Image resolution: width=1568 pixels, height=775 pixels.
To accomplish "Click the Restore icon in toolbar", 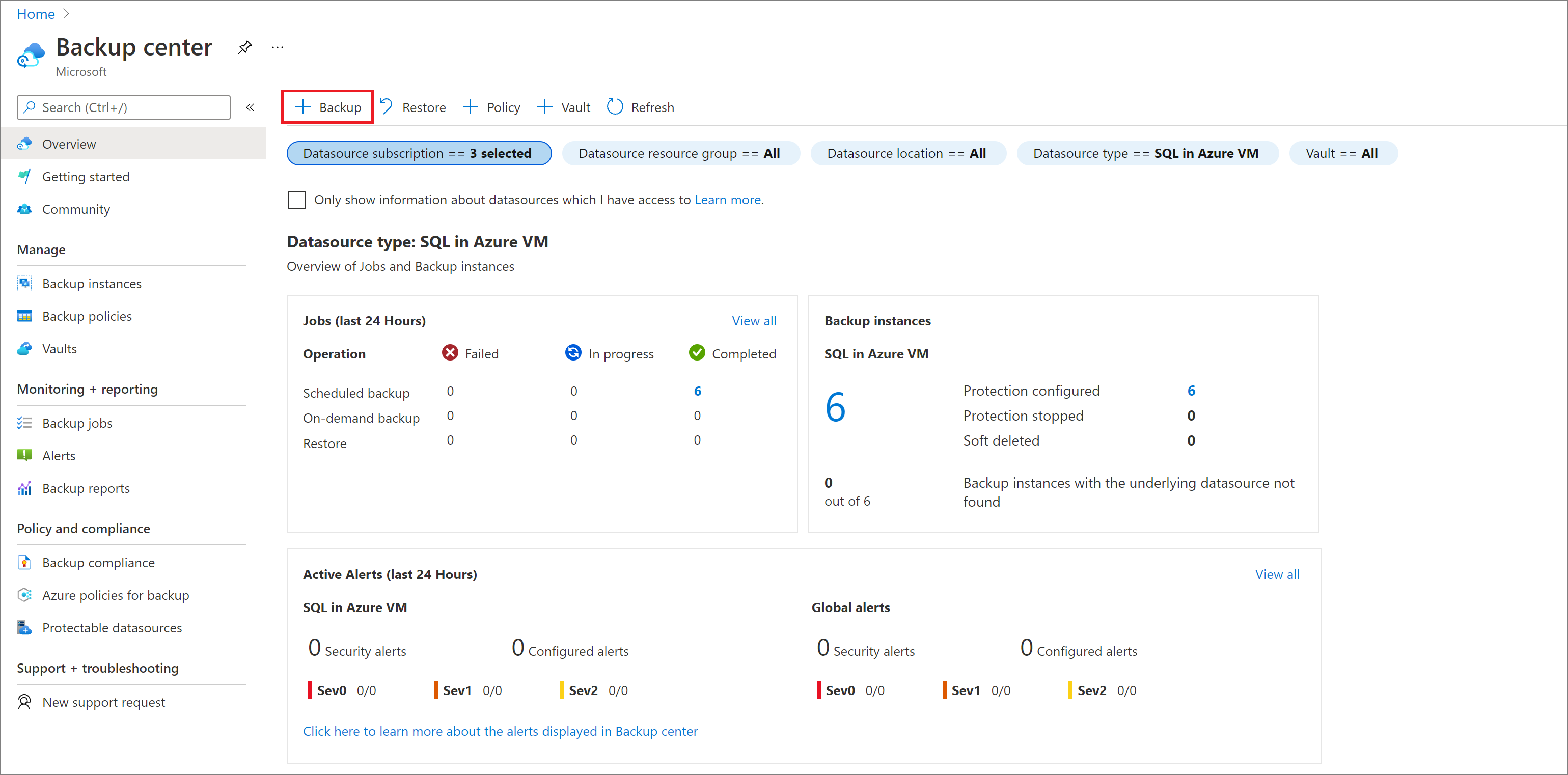I will pyautogui.click(x=388, y=107).
